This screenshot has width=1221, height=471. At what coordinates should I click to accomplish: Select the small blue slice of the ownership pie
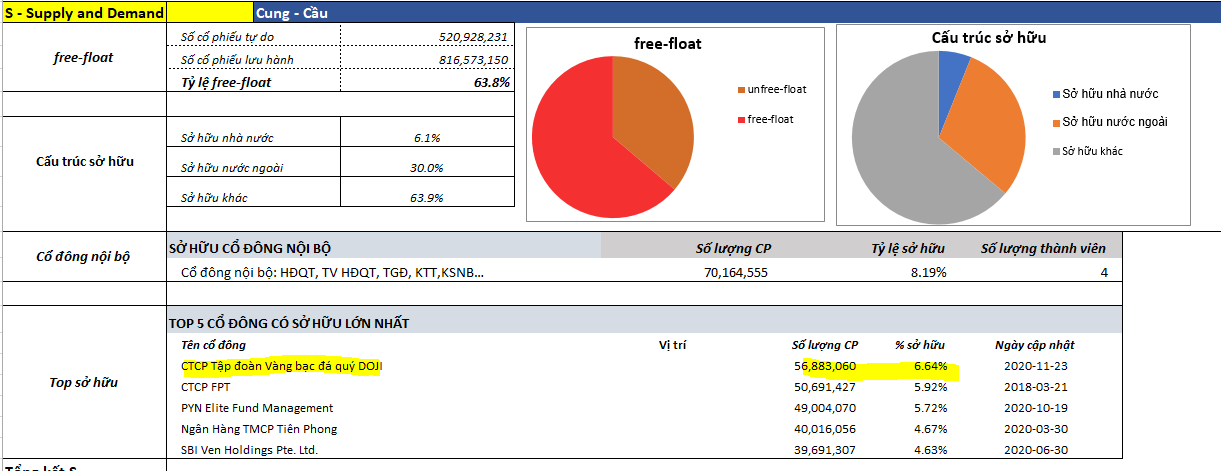953,68
